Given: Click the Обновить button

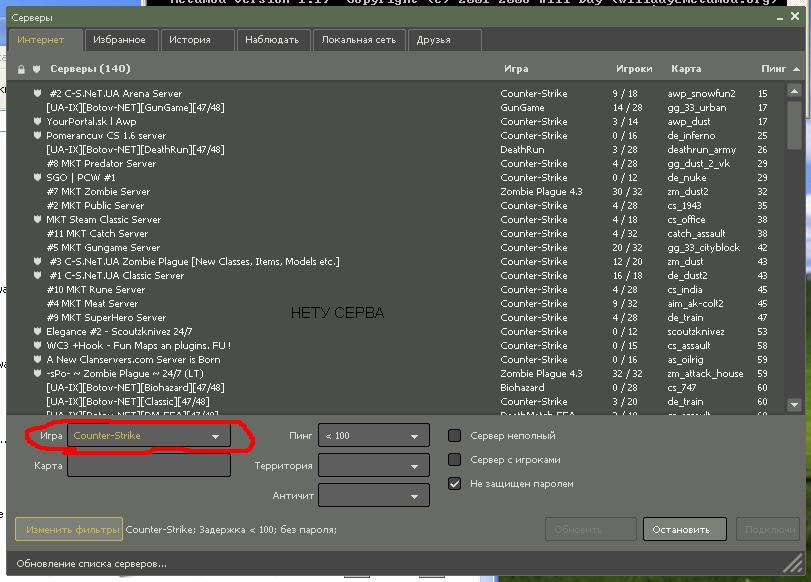Looking at the screenshot, I should click(591, 529).
